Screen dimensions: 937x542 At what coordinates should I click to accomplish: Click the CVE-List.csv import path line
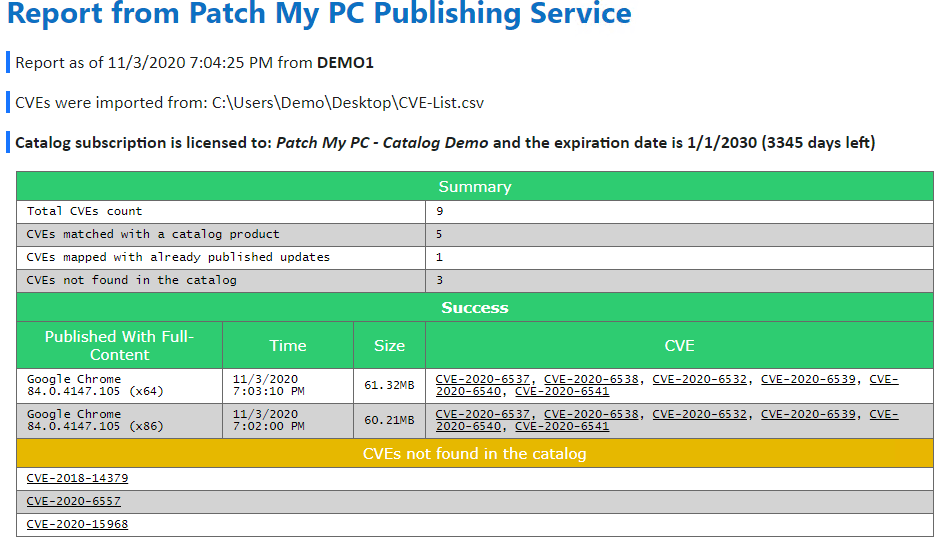pos(249,103)
